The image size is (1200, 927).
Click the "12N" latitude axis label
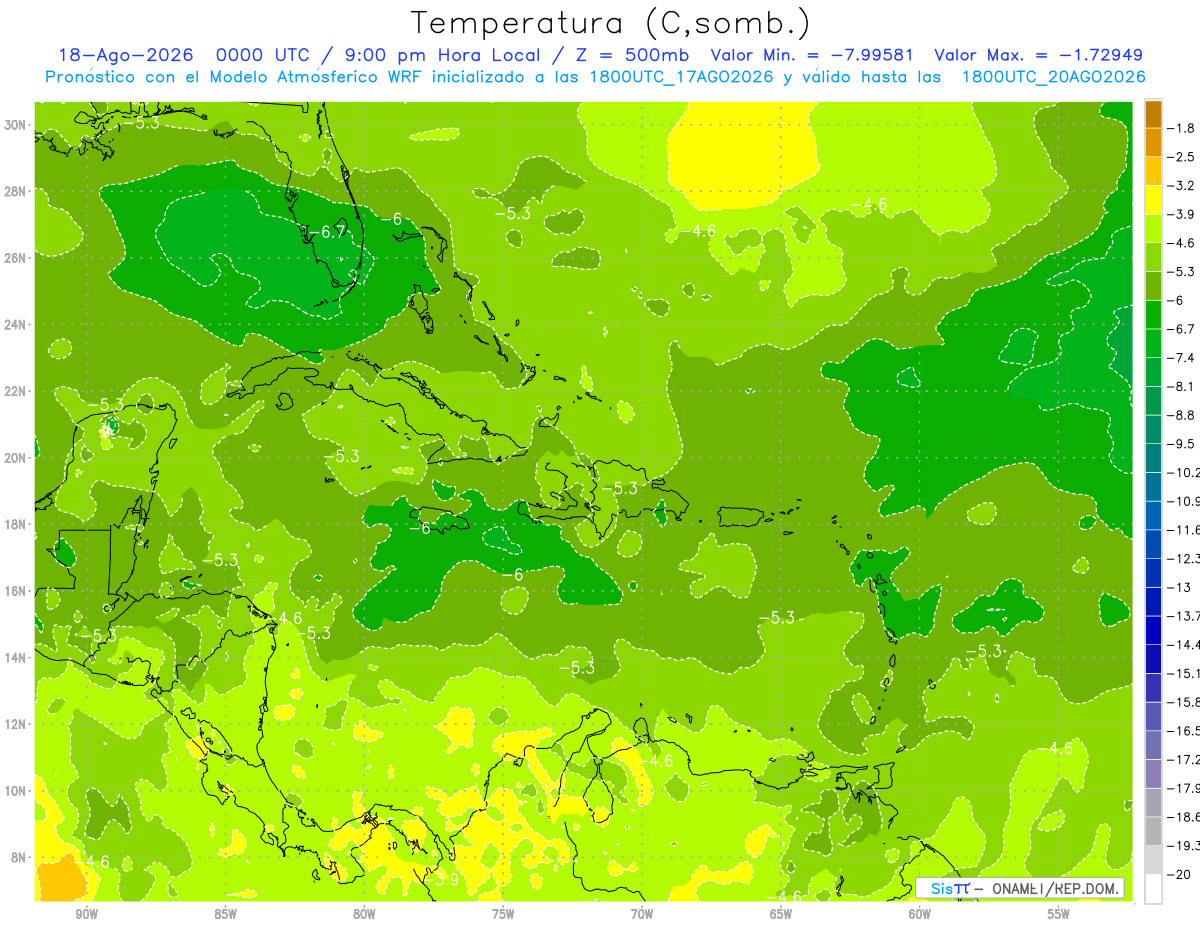(x=16, y=723)
